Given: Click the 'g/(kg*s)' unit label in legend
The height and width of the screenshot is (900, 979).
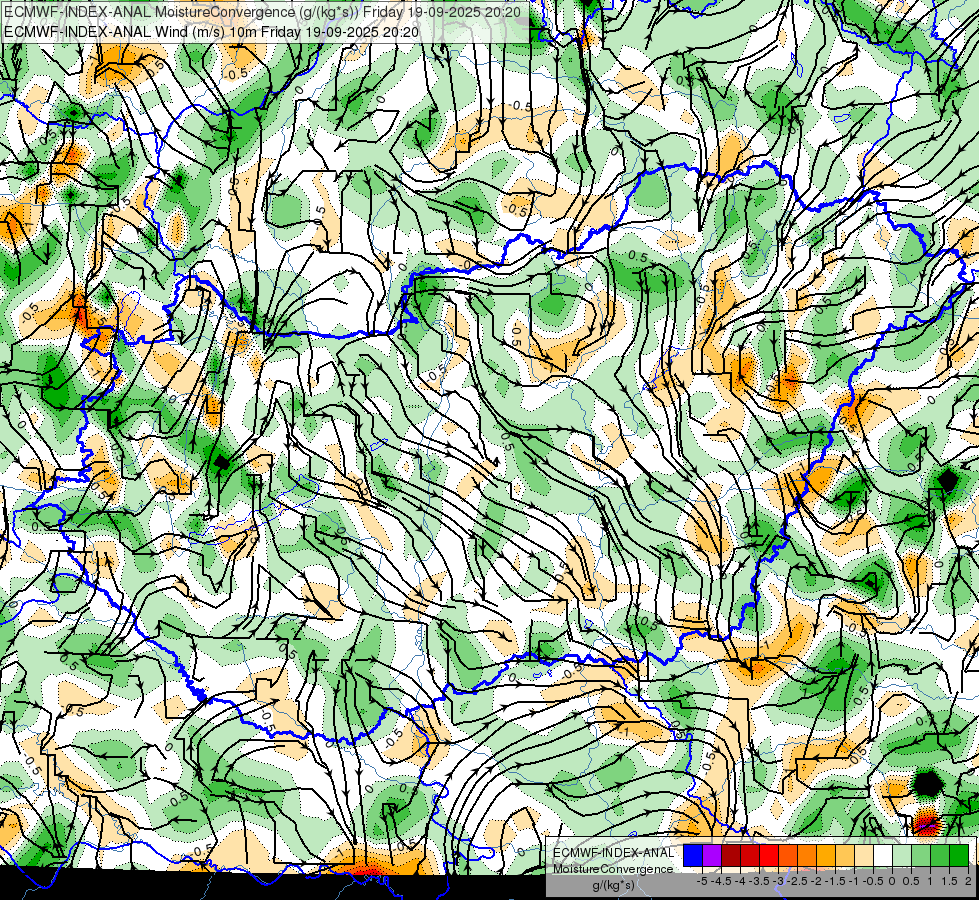Looking at the screenshot, I should tap(613, 885).
